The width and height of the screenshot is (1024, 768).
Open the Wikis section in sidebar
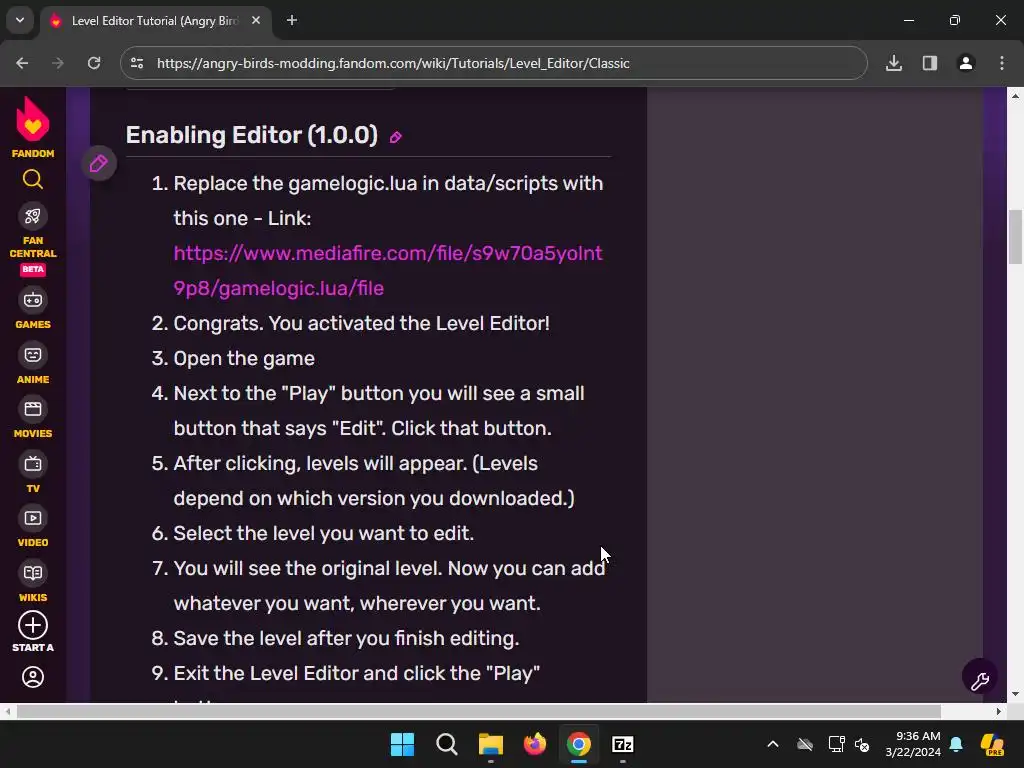coord(33,581)
